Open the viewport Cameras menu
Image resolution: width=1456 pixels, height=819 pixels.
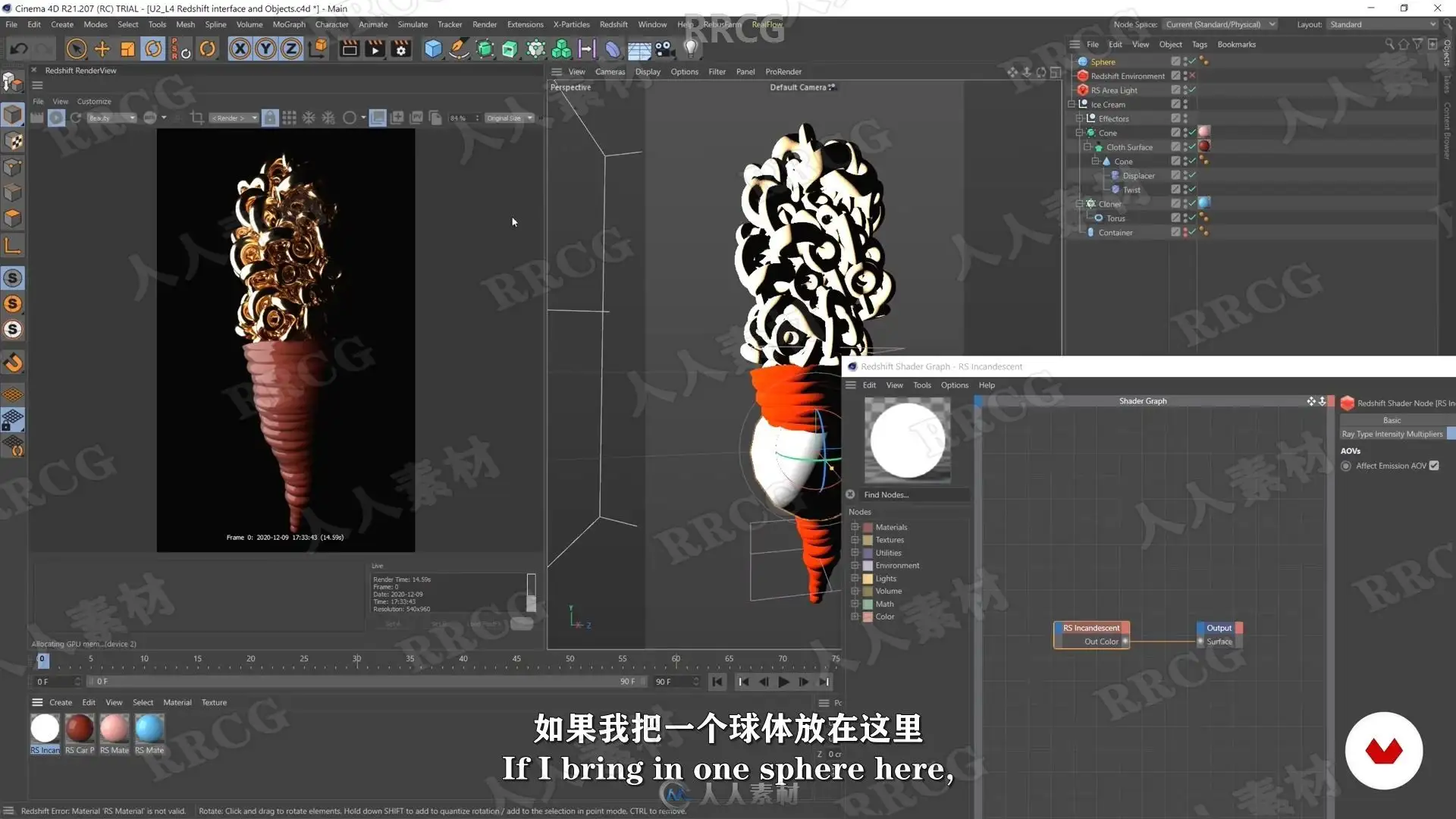[610, 71]
